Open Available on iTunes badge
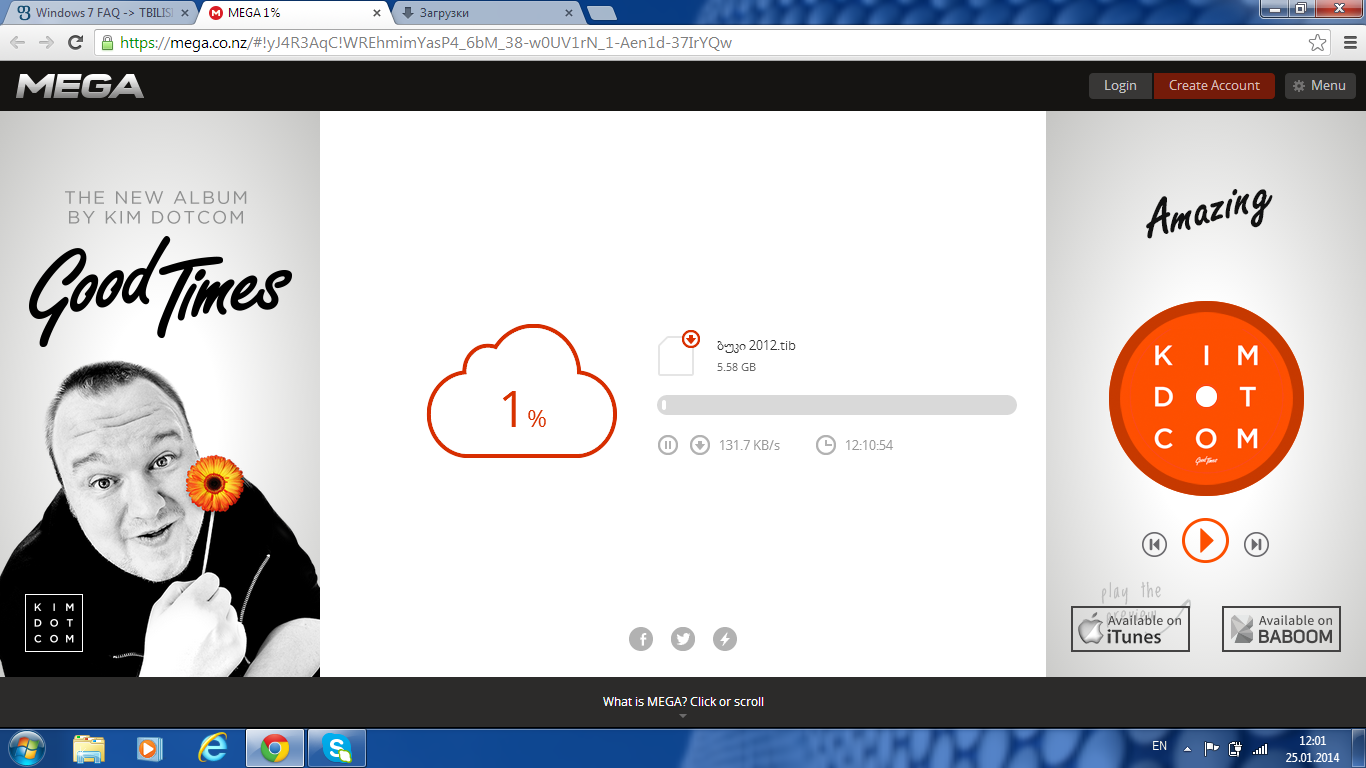 pyautogui.click(x=1130, y=629)
